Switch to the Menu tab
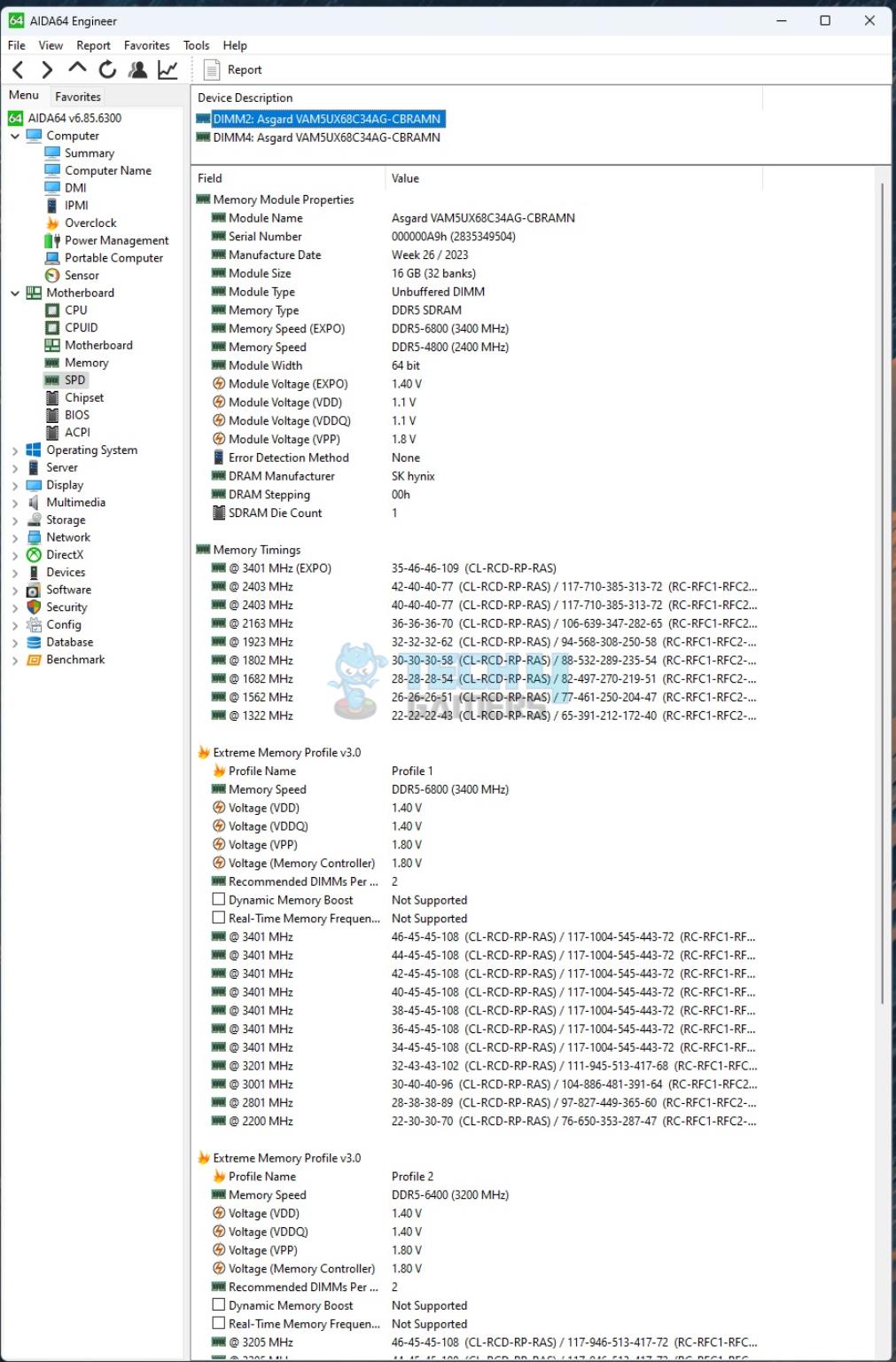The height and width of the screenshot is (1362, 896). click(x=24, y=96)
